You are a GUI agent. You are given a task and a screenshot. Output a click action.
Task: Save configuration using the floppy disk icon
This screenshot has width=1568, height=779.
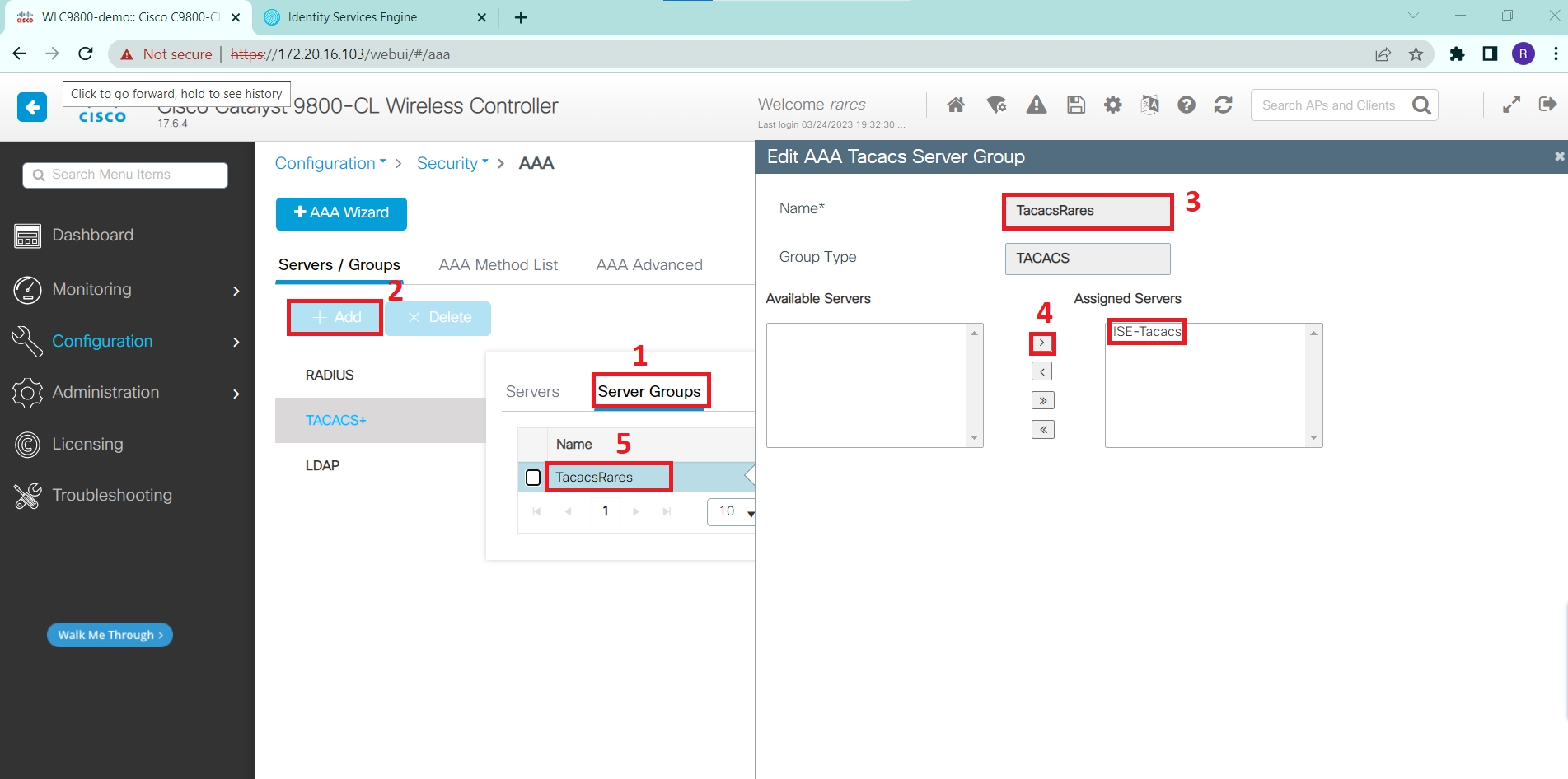pos(1076,105)
